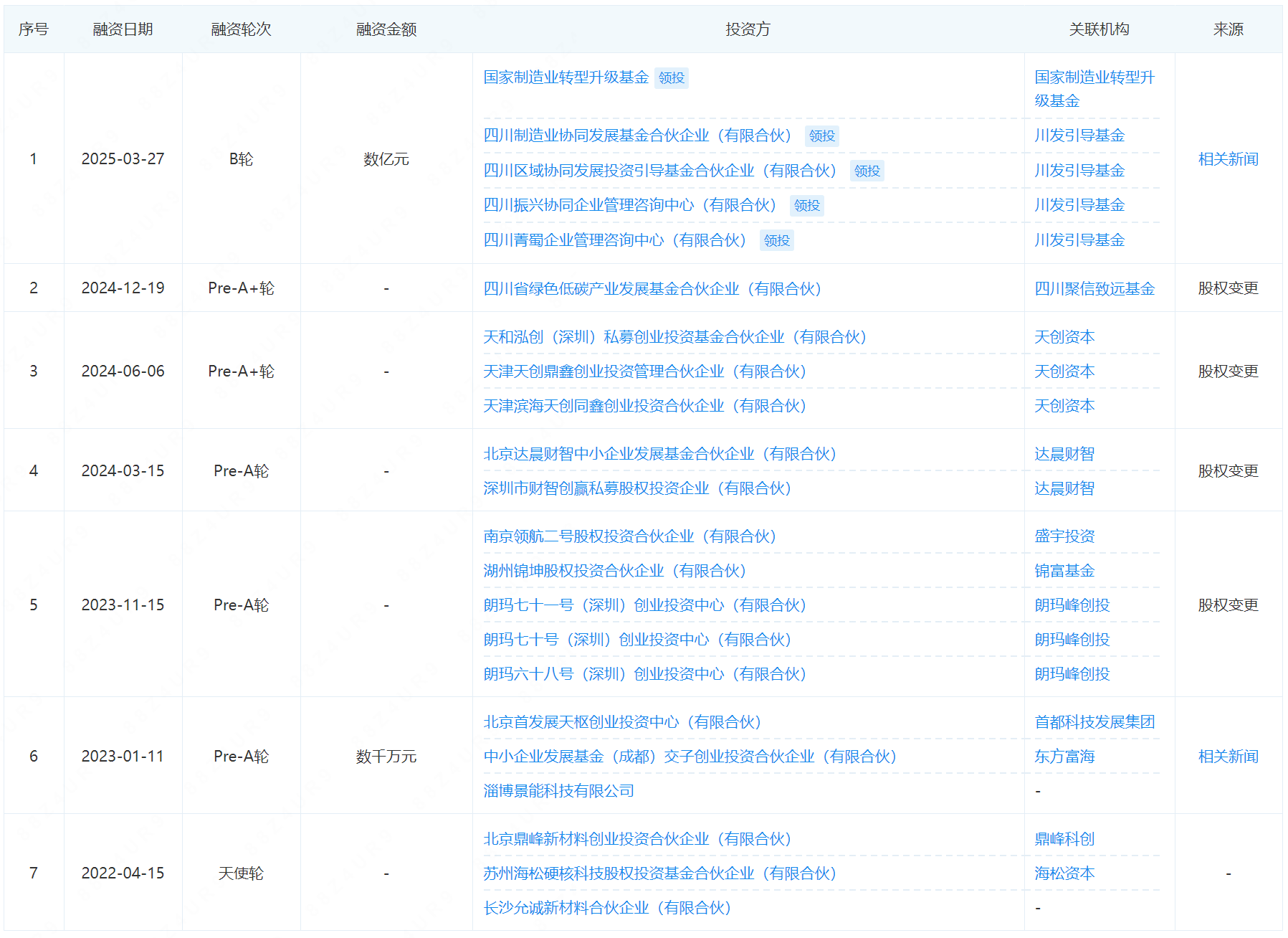Click 领投 tag beside 四川振兴协同企业管理咨询中心

(x=807, y=206)
